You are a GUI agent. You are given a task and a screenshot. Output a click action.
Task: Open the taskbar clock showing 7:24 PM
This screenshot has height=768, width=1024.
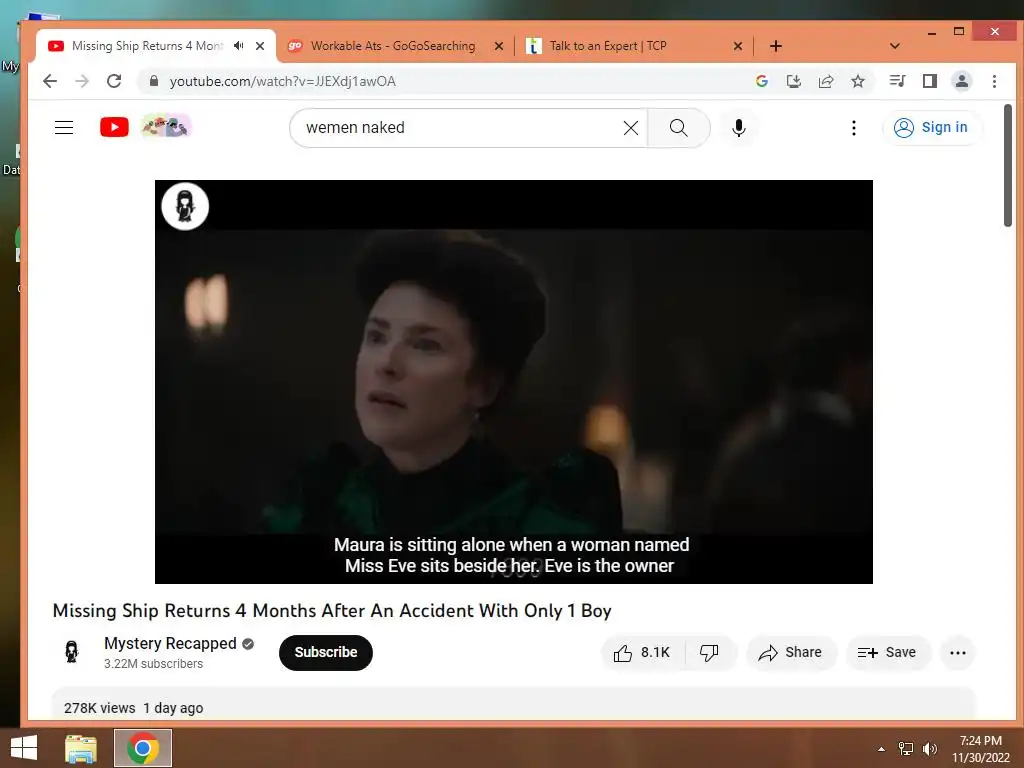pos(981,748)
